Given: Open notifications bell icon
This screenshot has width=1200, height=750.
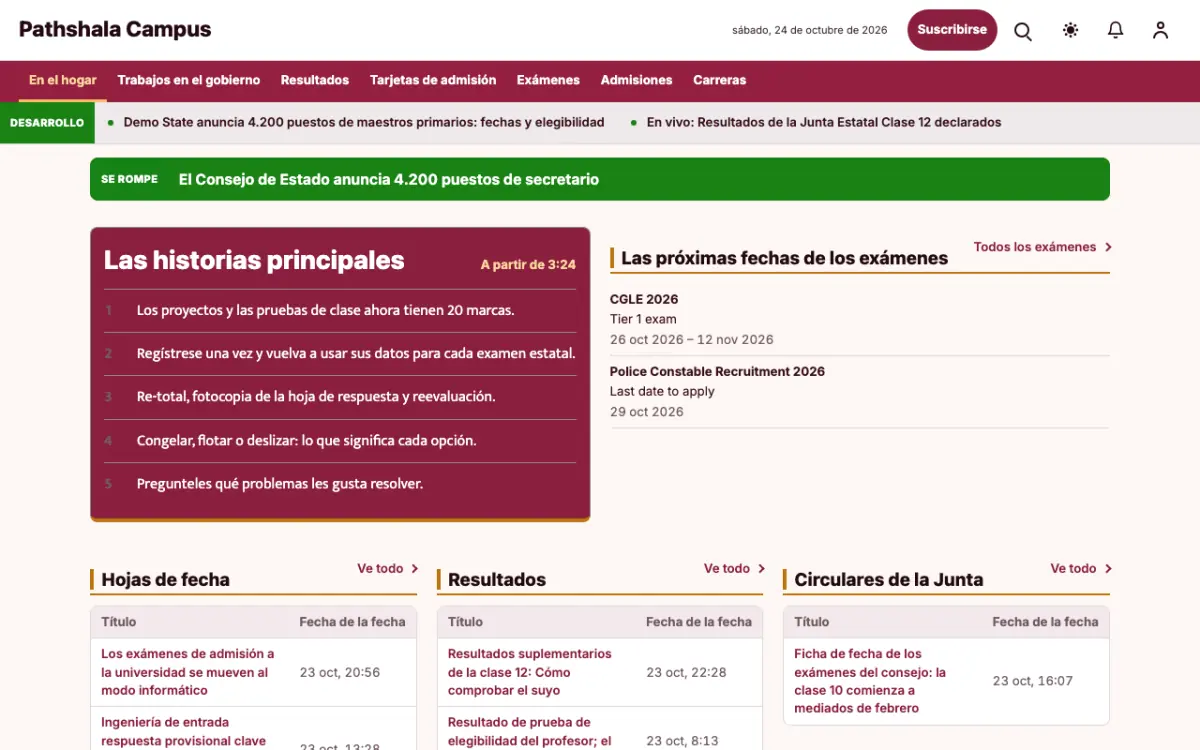Looking at the screenshot, I should [1116, 30].
